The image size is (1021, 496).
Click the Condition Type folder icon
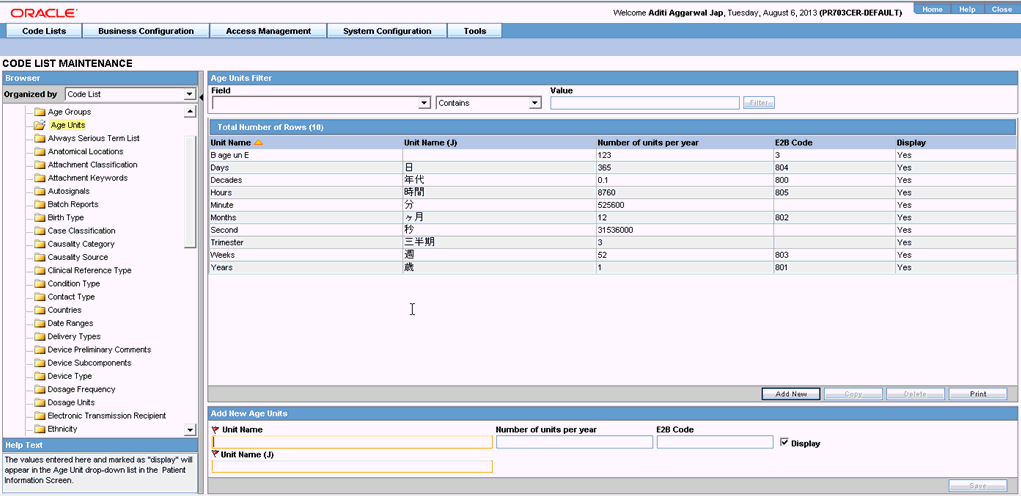tap(39, 284)
